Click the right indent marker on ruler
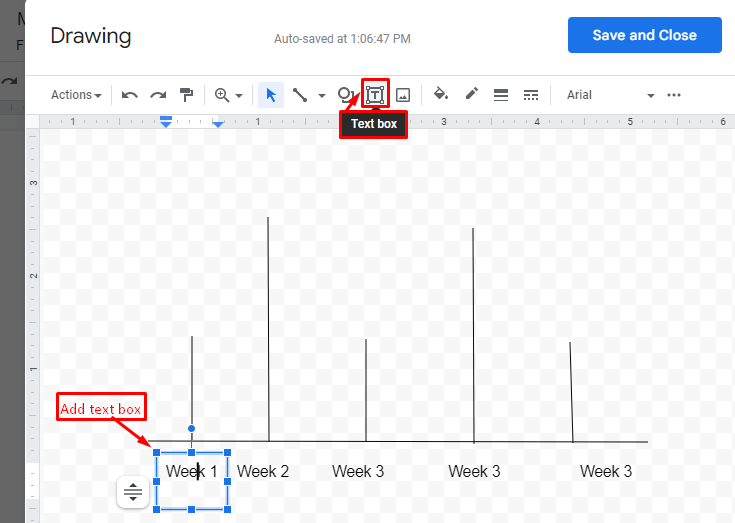Screen dimensions: 735x523 [218, 123]
